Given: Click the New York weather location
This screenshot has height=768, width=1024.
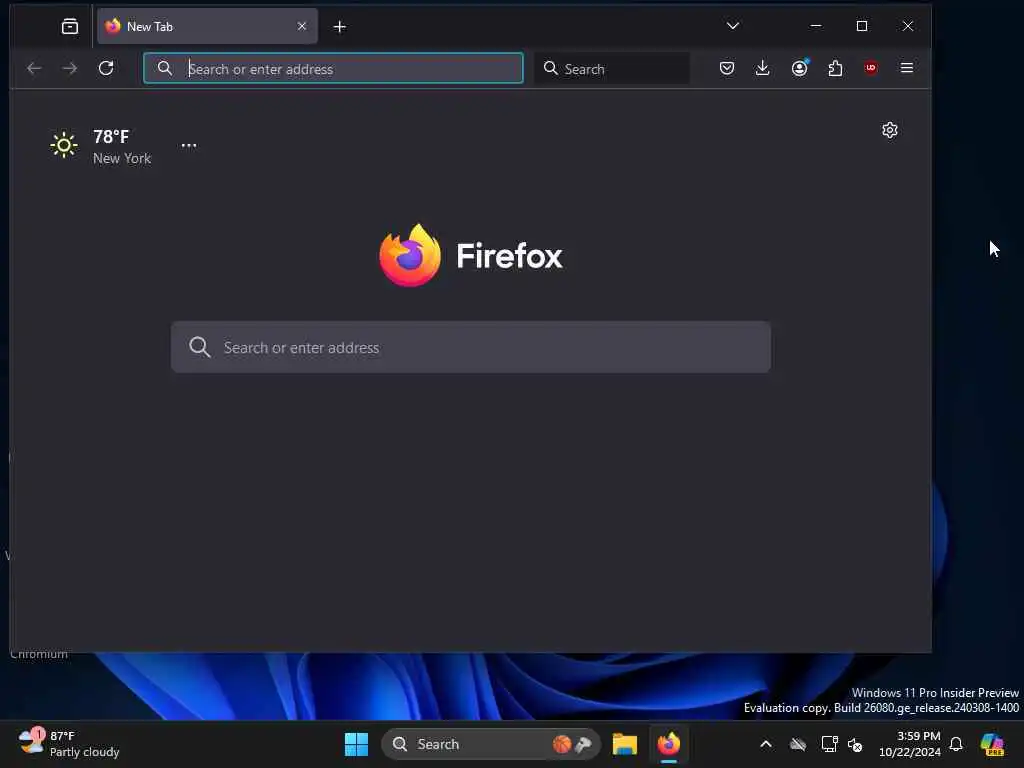Looking at the screenshot, I should (121, 159).
